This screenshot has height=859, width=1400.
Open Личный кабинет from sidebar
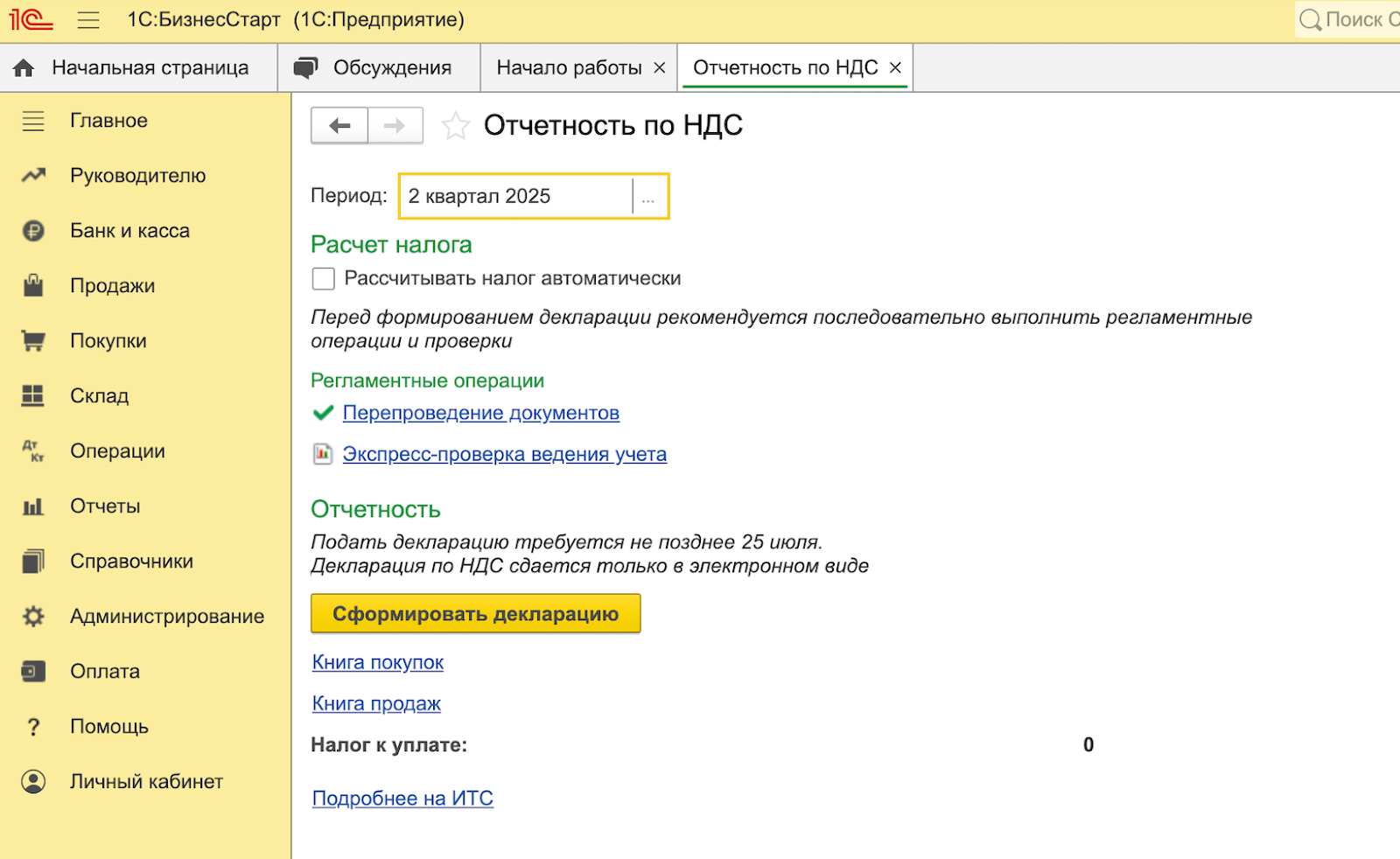tap(146, 782)
